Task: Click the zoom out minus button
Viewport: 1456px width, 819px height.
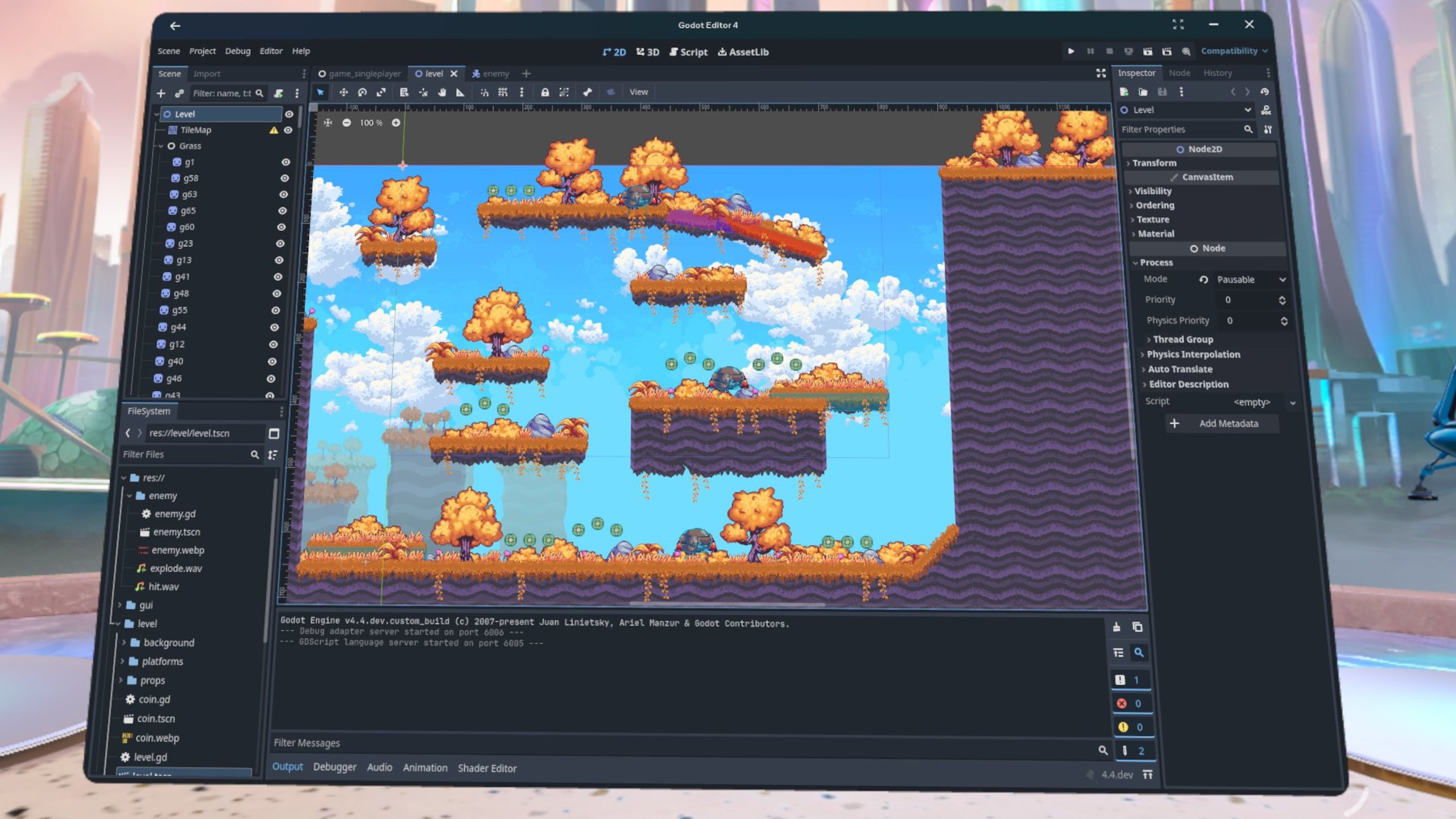Action: tap(346, 123)
